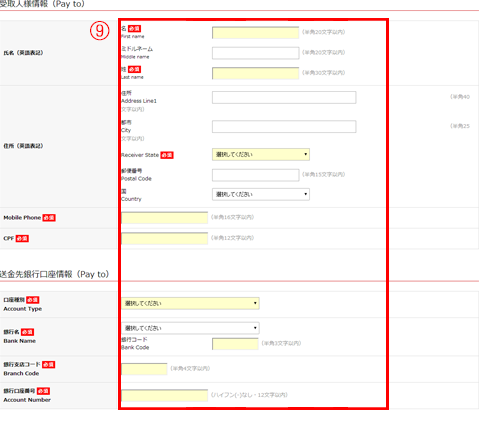Click the City text box
Screen dimensions: 480x430
(284, 127)
